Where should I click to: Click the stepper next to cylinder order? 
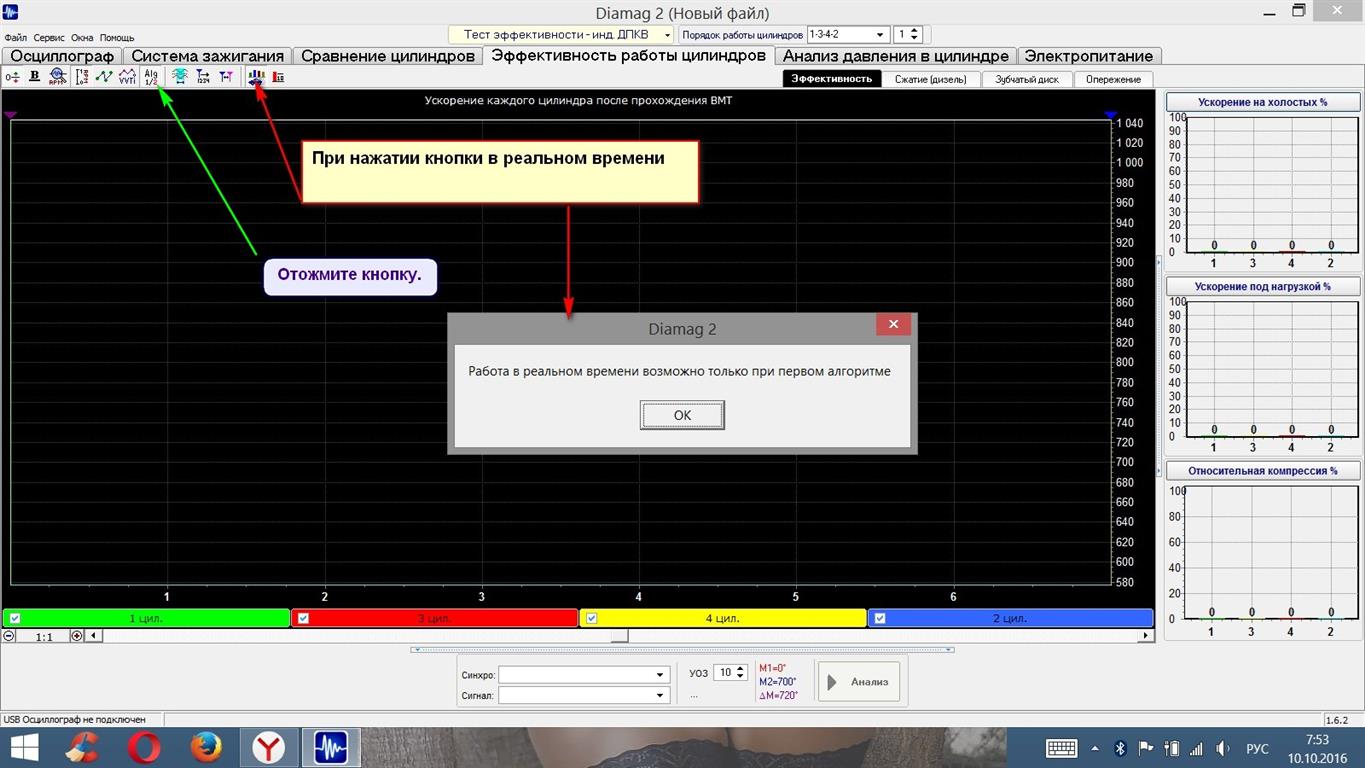pos(914,35)
